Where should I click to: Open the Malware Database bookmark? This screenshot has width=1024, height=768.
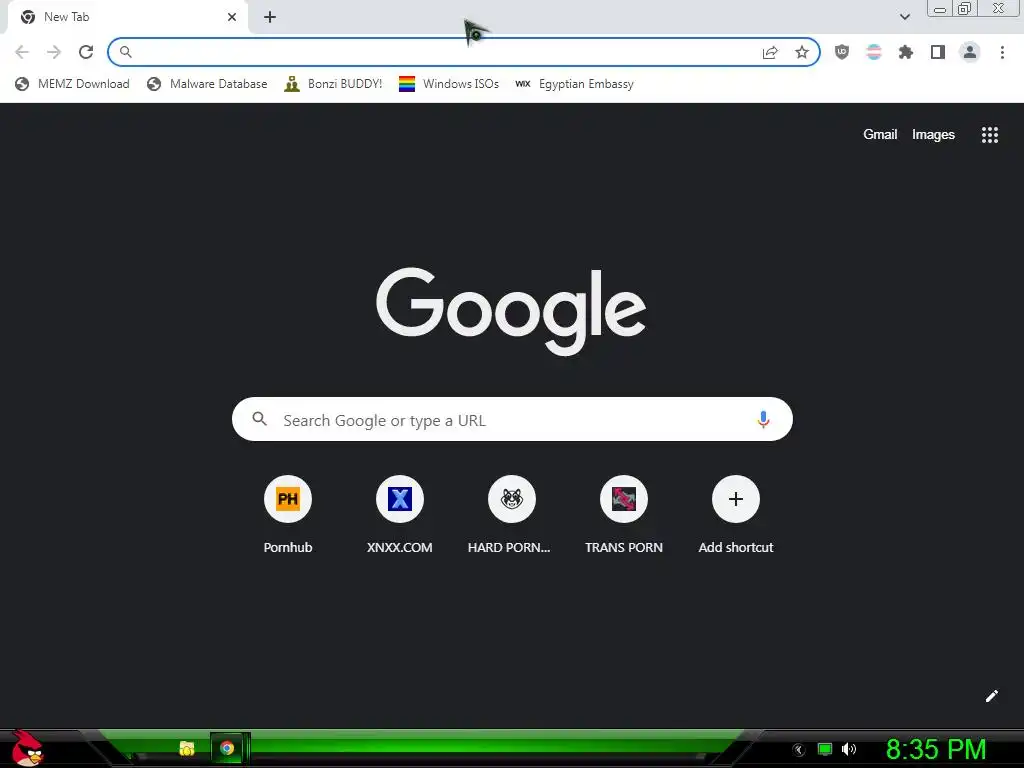[x=207, y=84]
